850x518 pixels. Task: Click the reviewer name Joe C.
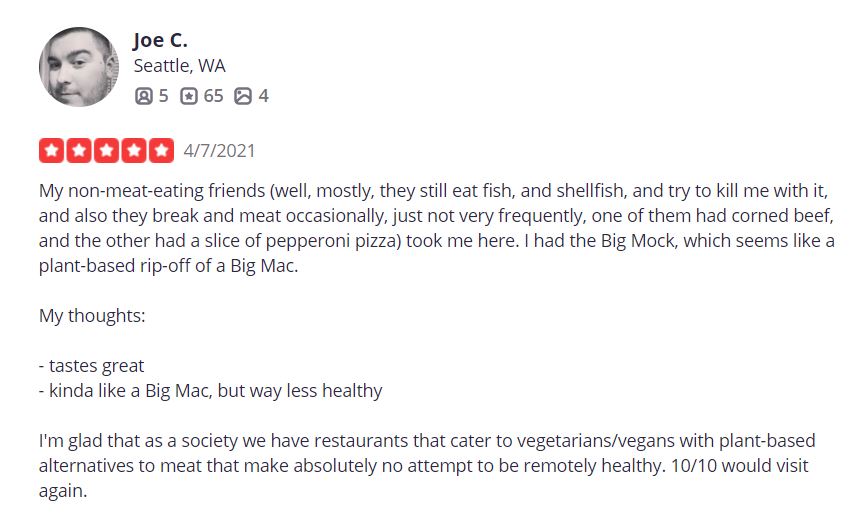coord(160,40)
